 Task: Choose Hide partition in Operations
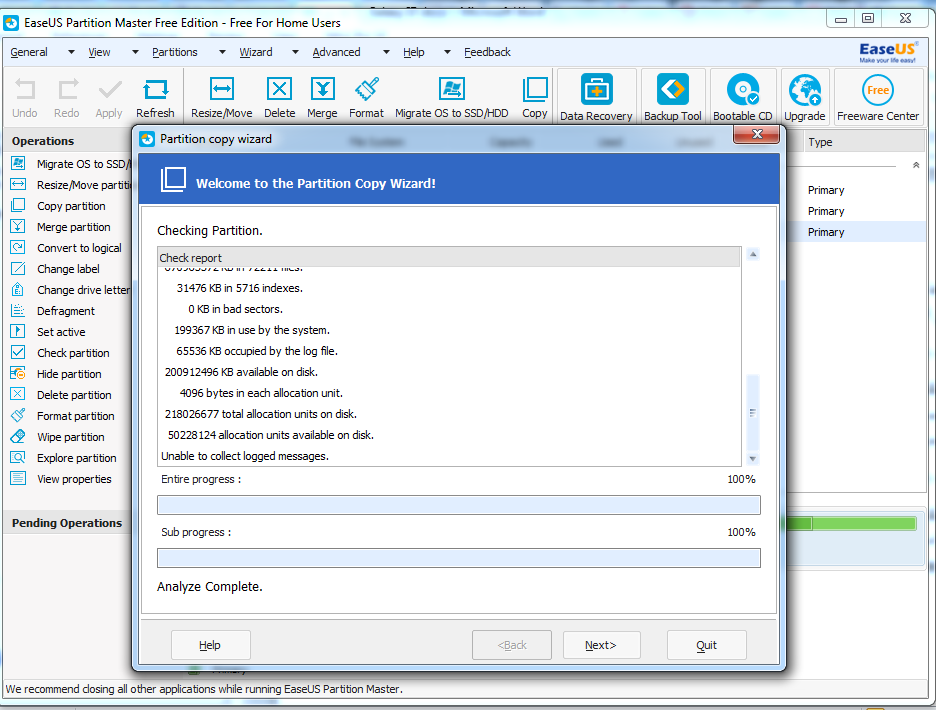tap(69, 374)
